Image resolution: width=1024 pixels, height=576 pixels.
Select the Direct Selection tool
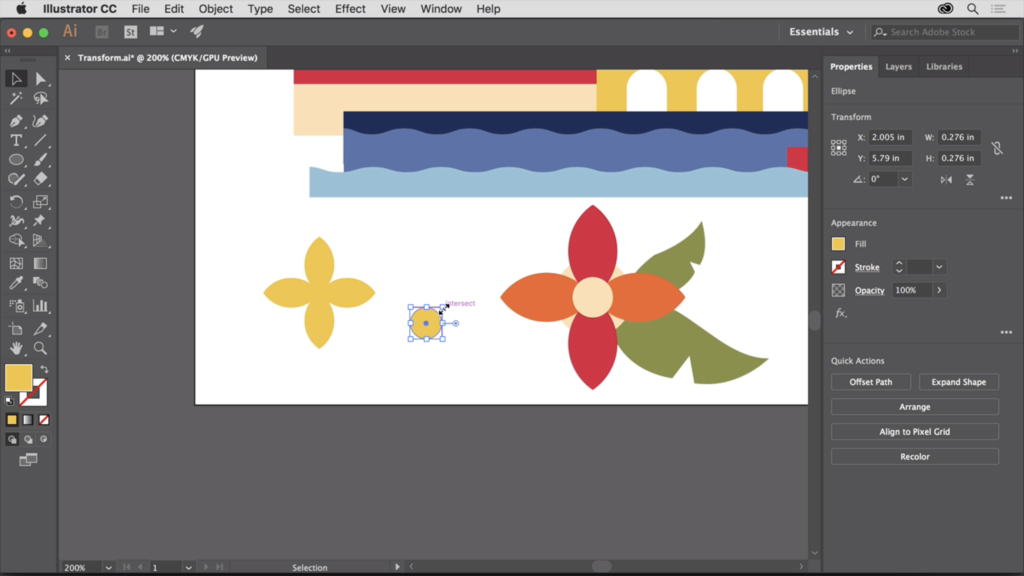tap(41, 79)
